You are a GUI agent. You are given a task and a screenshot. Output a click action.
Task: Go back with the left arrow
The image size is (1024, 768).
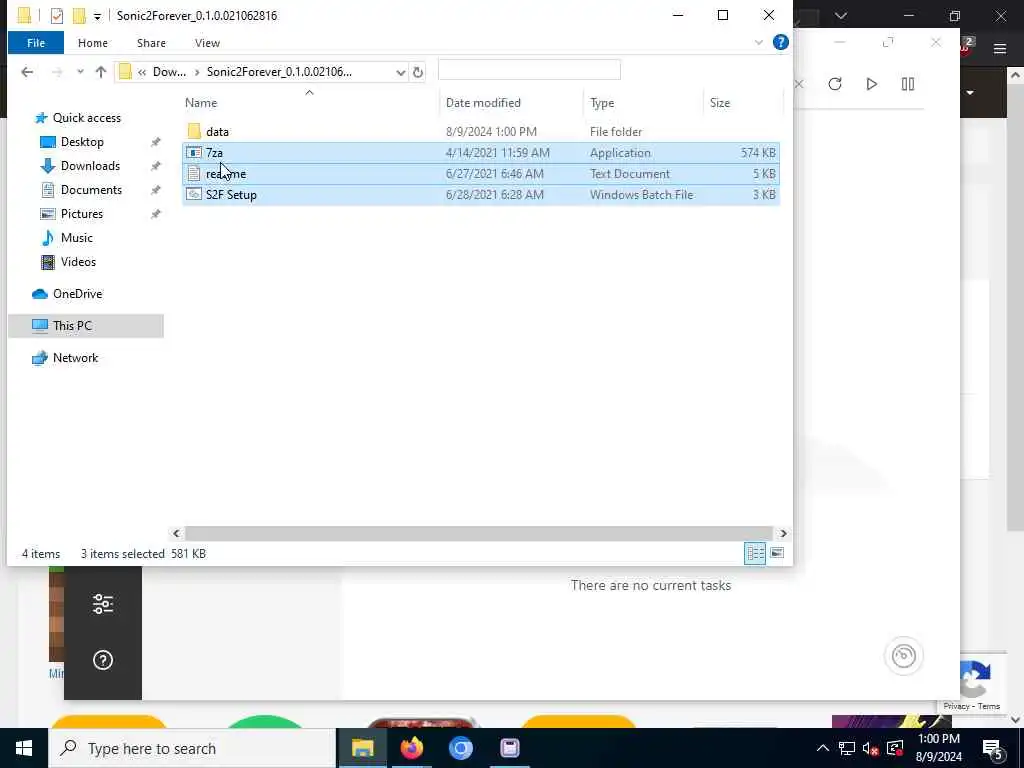coord(27,72)
